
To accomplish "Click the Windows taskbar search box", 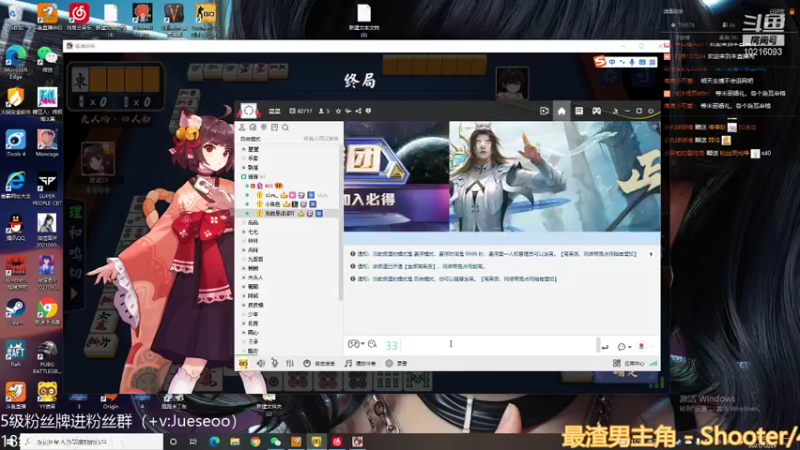I will tap(92, 441).
